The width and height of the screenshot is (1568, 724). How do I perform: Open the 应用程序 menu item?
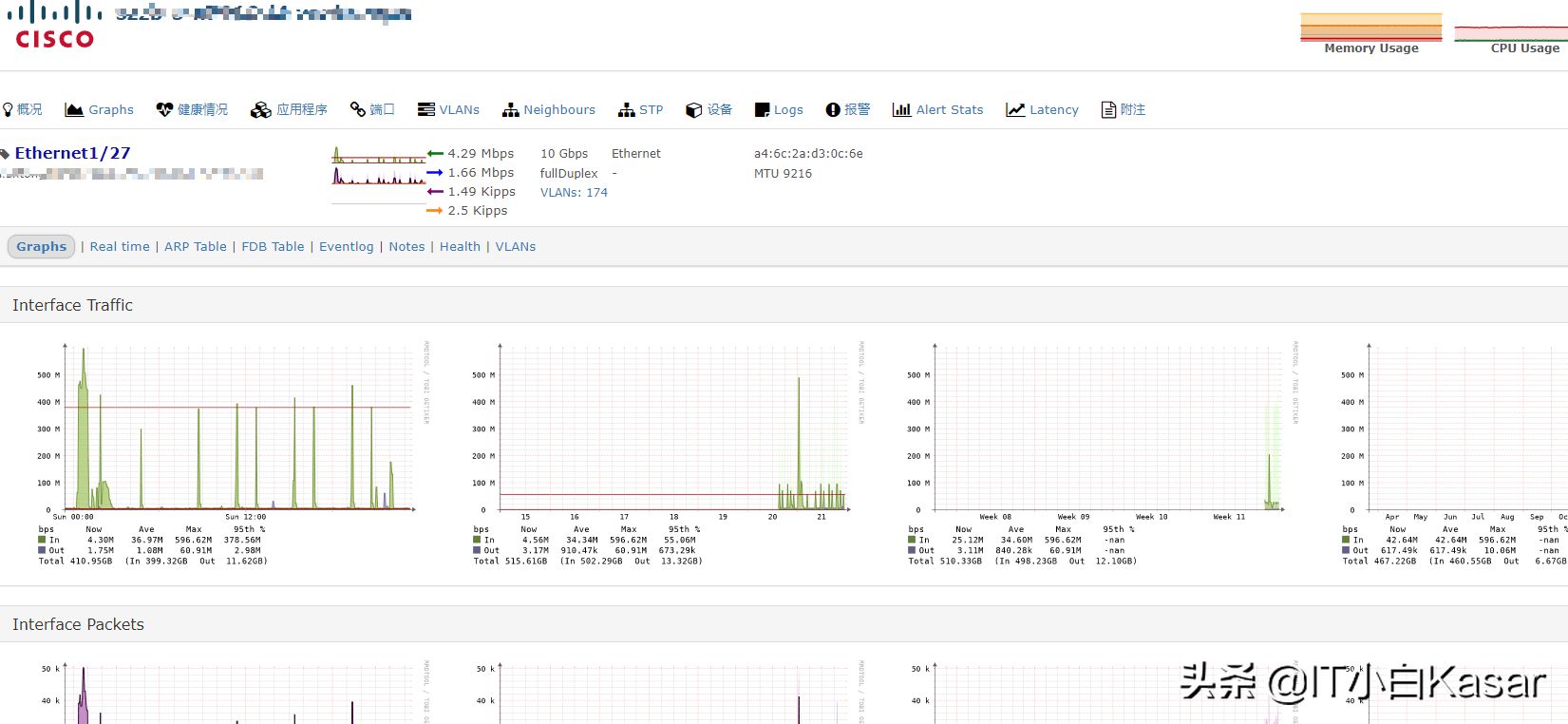click(302, 110)
